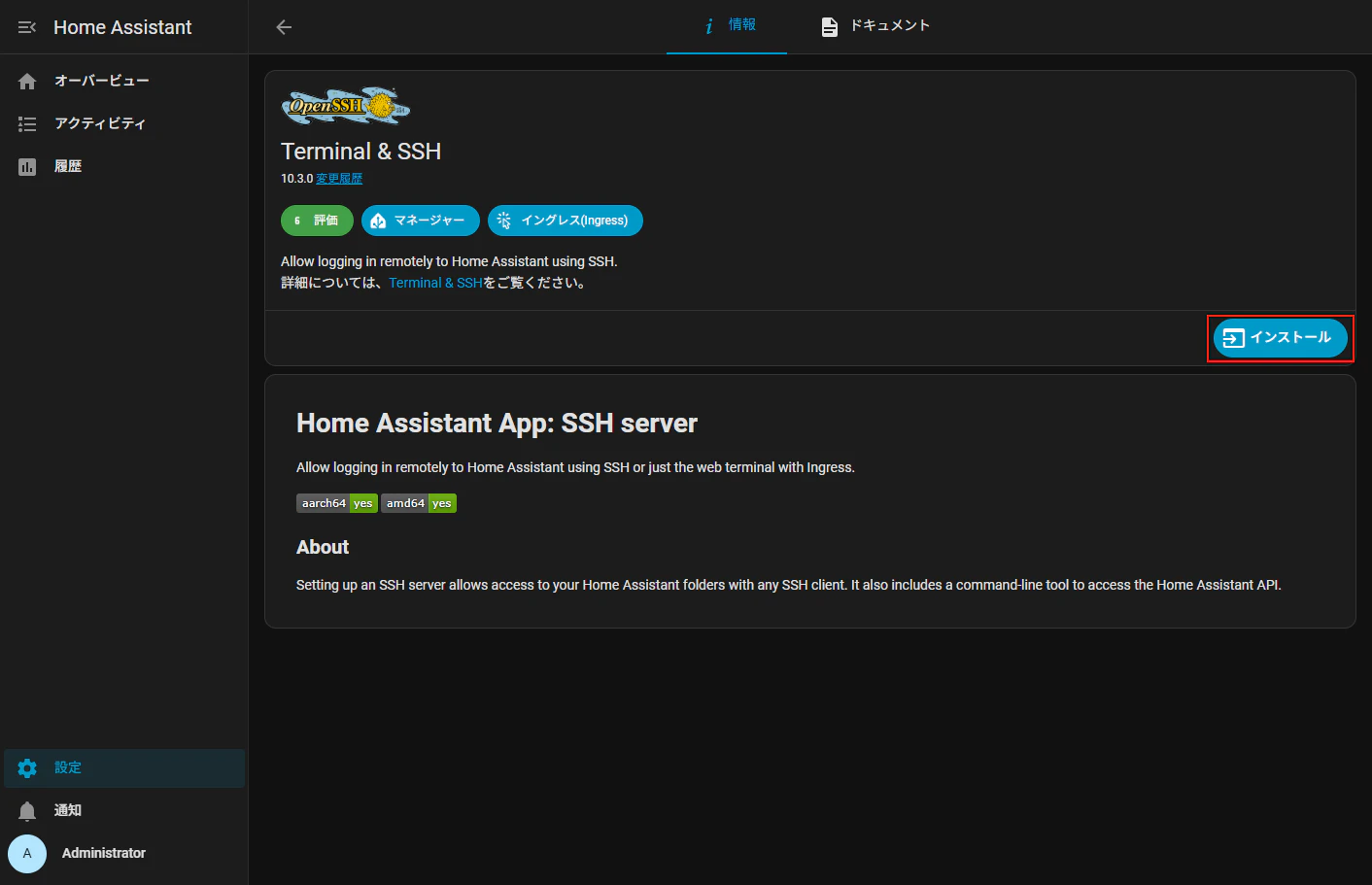Click the インストール button

(x=1281, y=338)
